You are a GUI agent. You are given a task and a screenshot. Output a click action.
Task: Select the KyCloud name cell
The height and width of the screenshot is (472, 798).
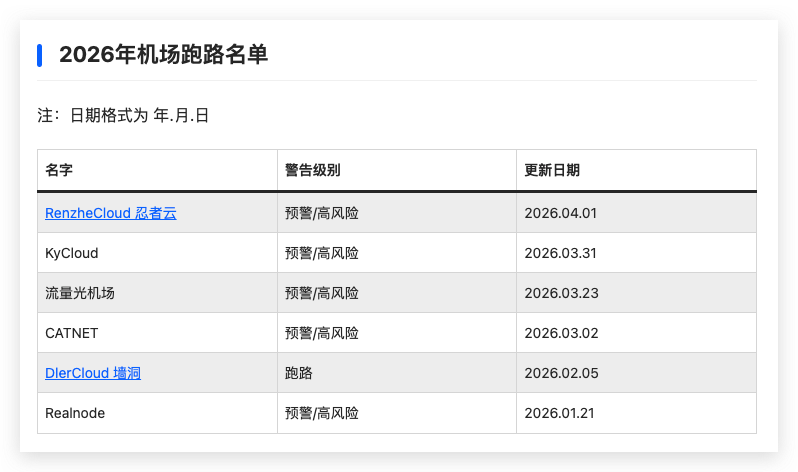(x=72, y=253)
